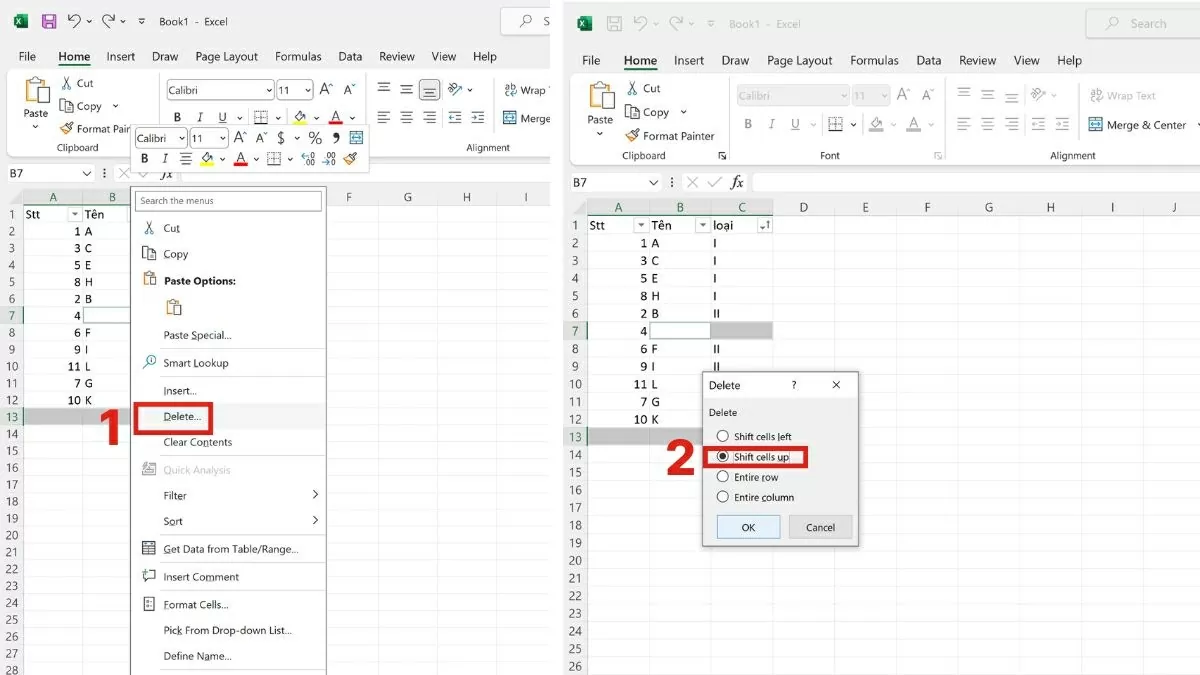Select the Entire column radio option

(723, 497)
